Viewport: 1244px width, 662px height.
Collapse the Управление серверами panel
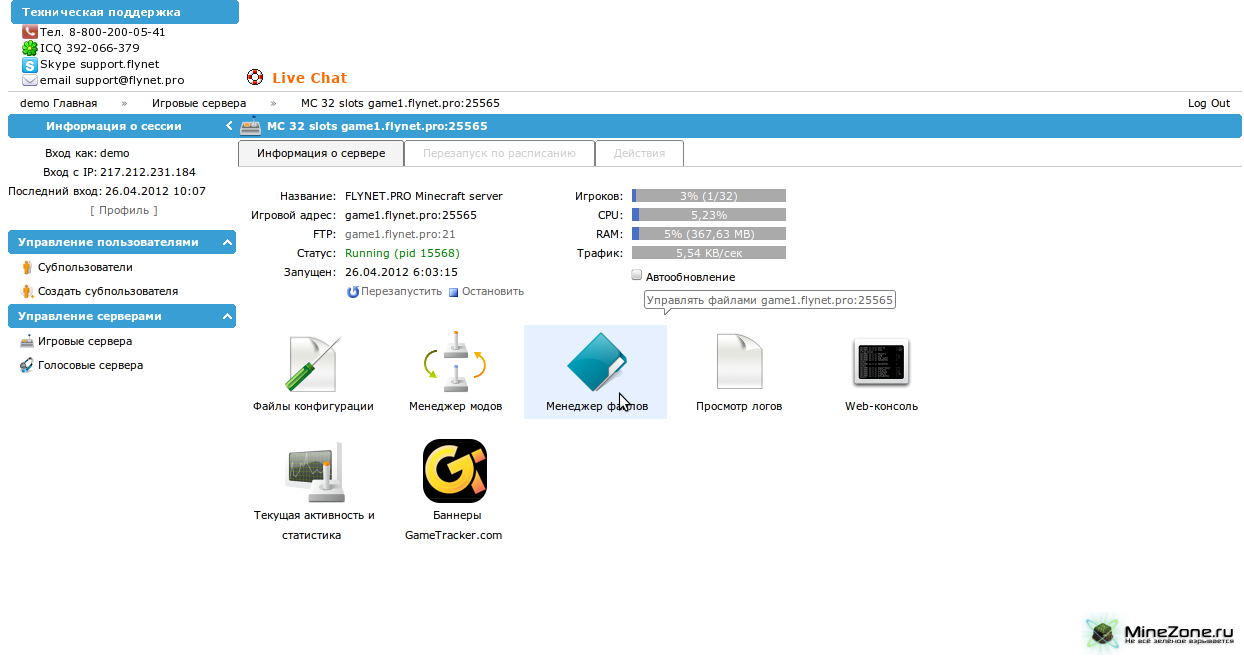(228, 316)
